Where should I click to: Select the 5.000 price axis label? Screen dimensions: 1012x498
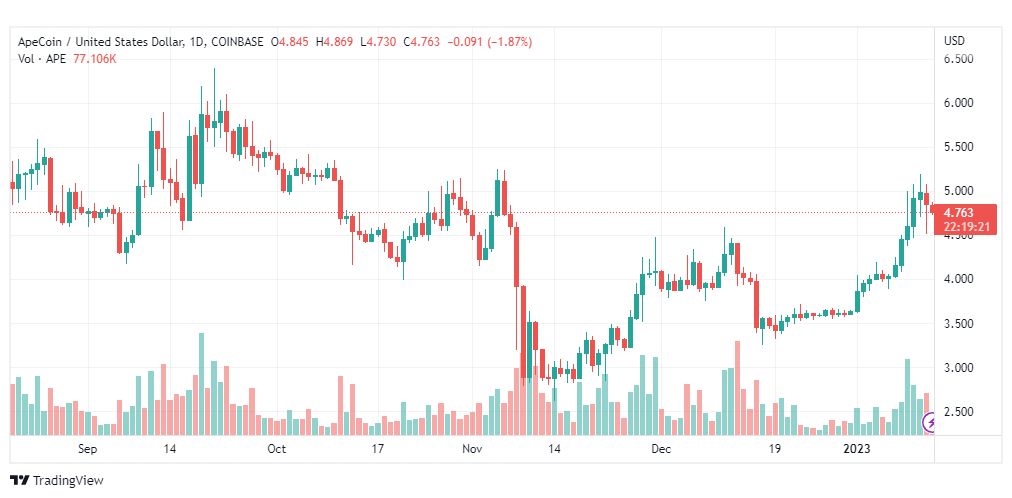[958, 191]
